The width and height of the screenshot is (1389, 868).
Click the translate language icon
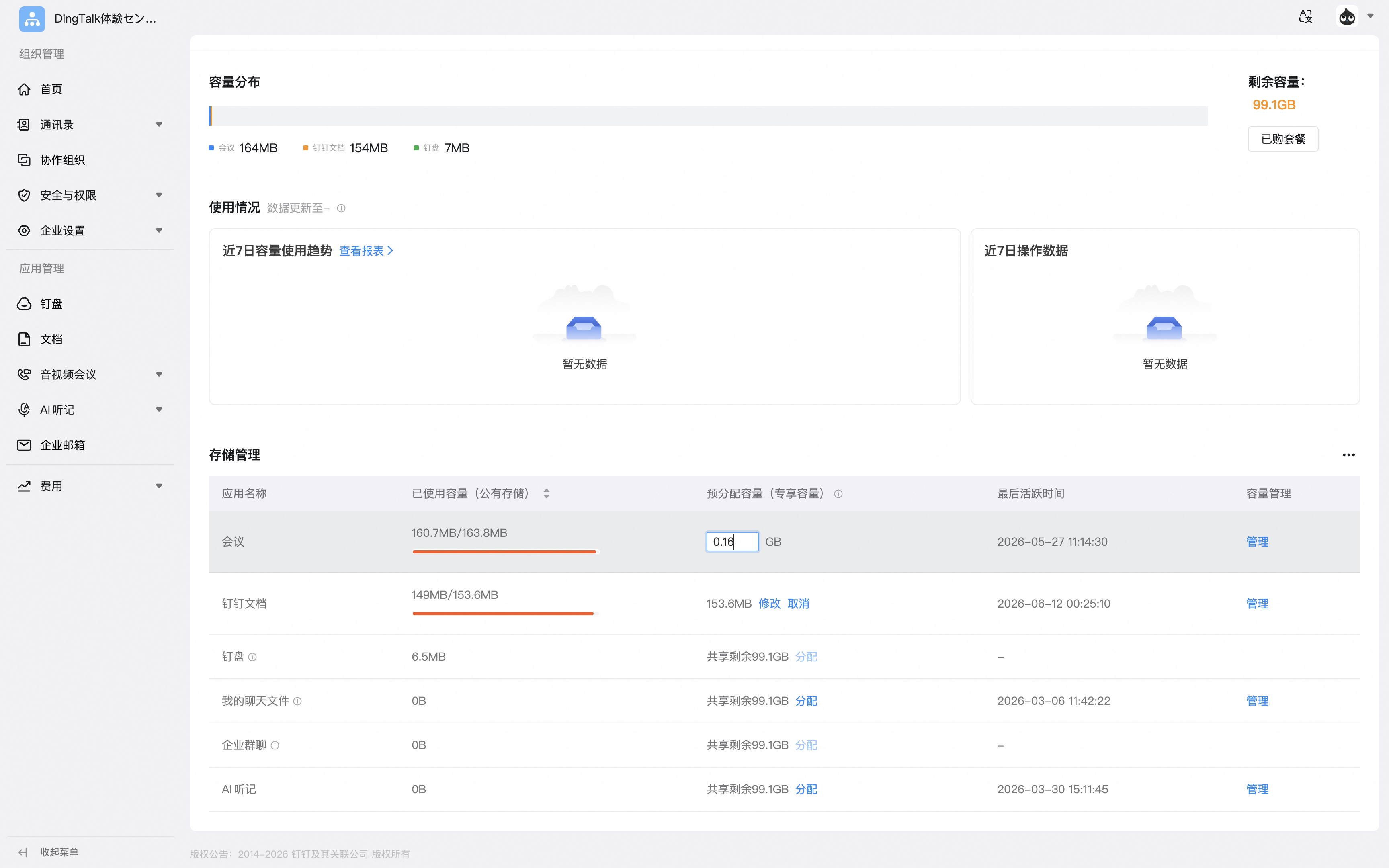tap(1305, 16)
